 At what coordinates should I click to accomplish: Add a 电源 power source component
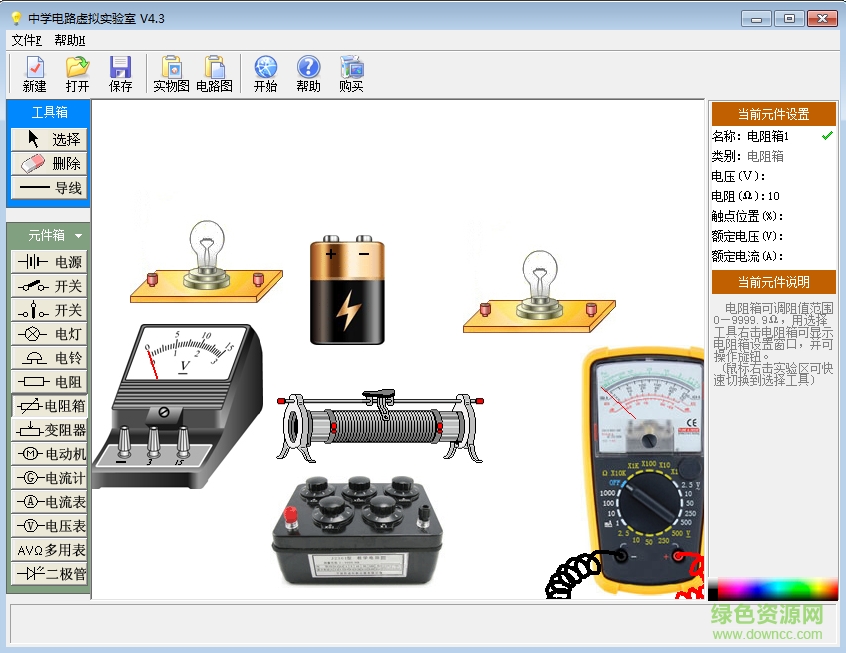tap(50, 262)
